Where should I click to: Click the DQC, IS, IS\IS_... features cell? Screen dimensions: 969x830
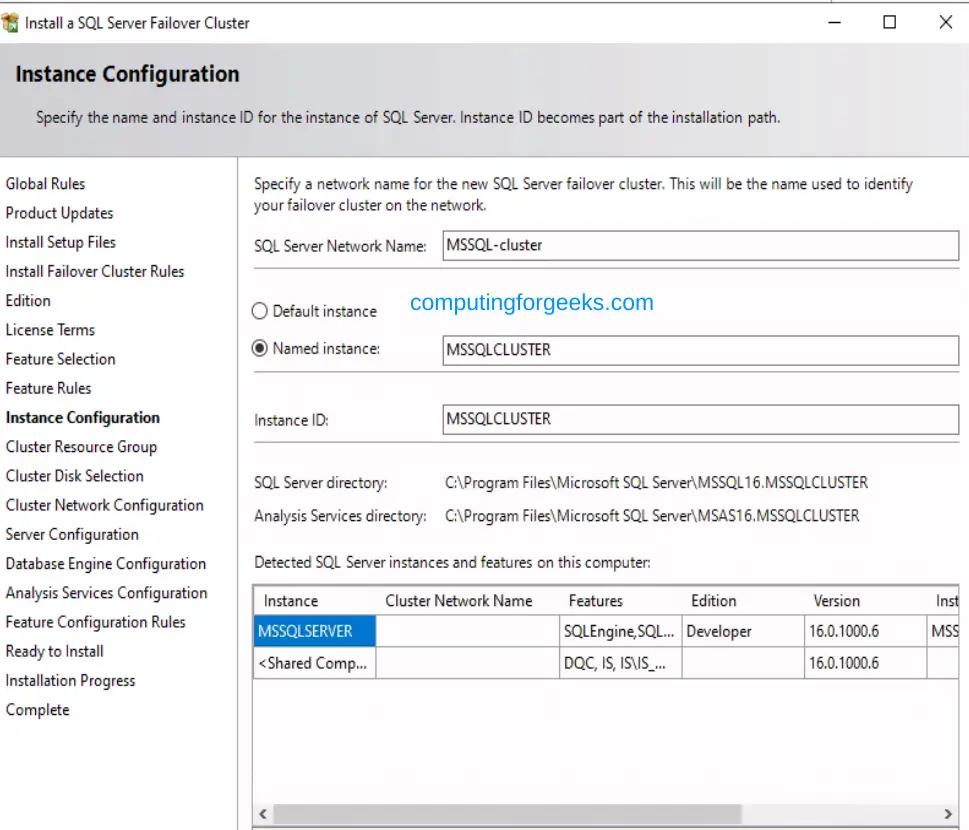point(620,663)
